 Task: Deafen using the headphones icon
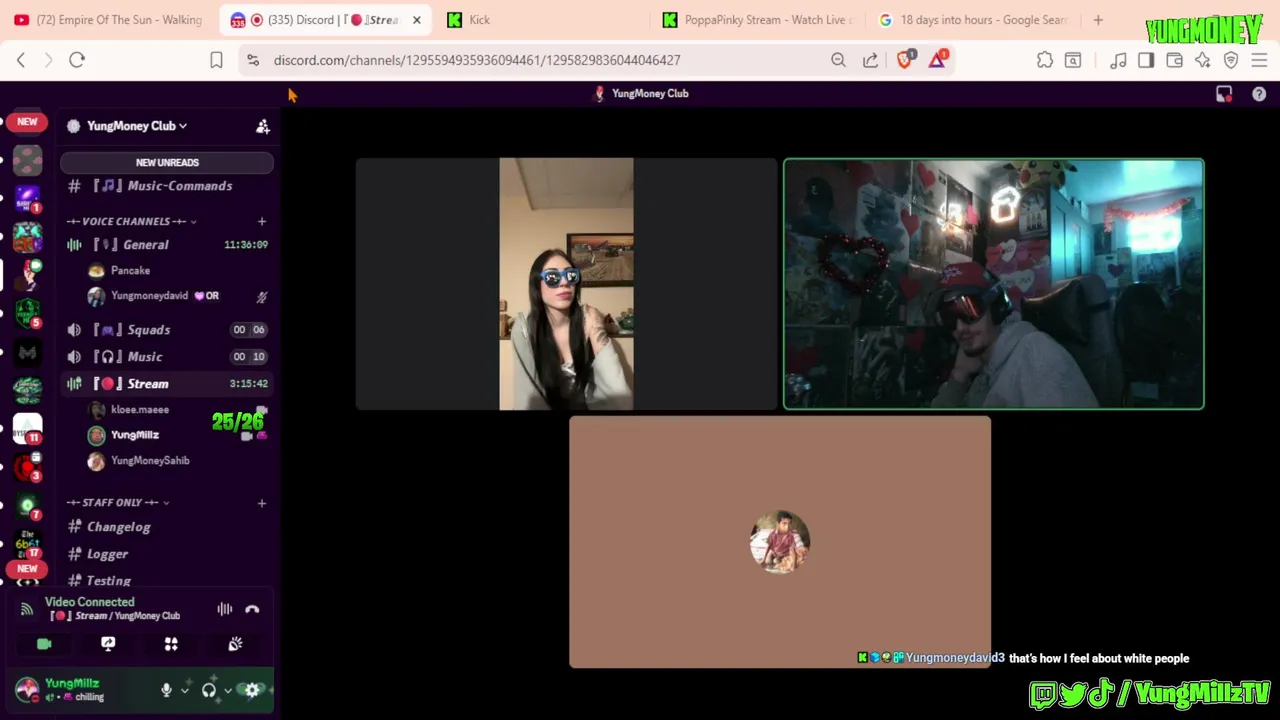coord(209,690)
